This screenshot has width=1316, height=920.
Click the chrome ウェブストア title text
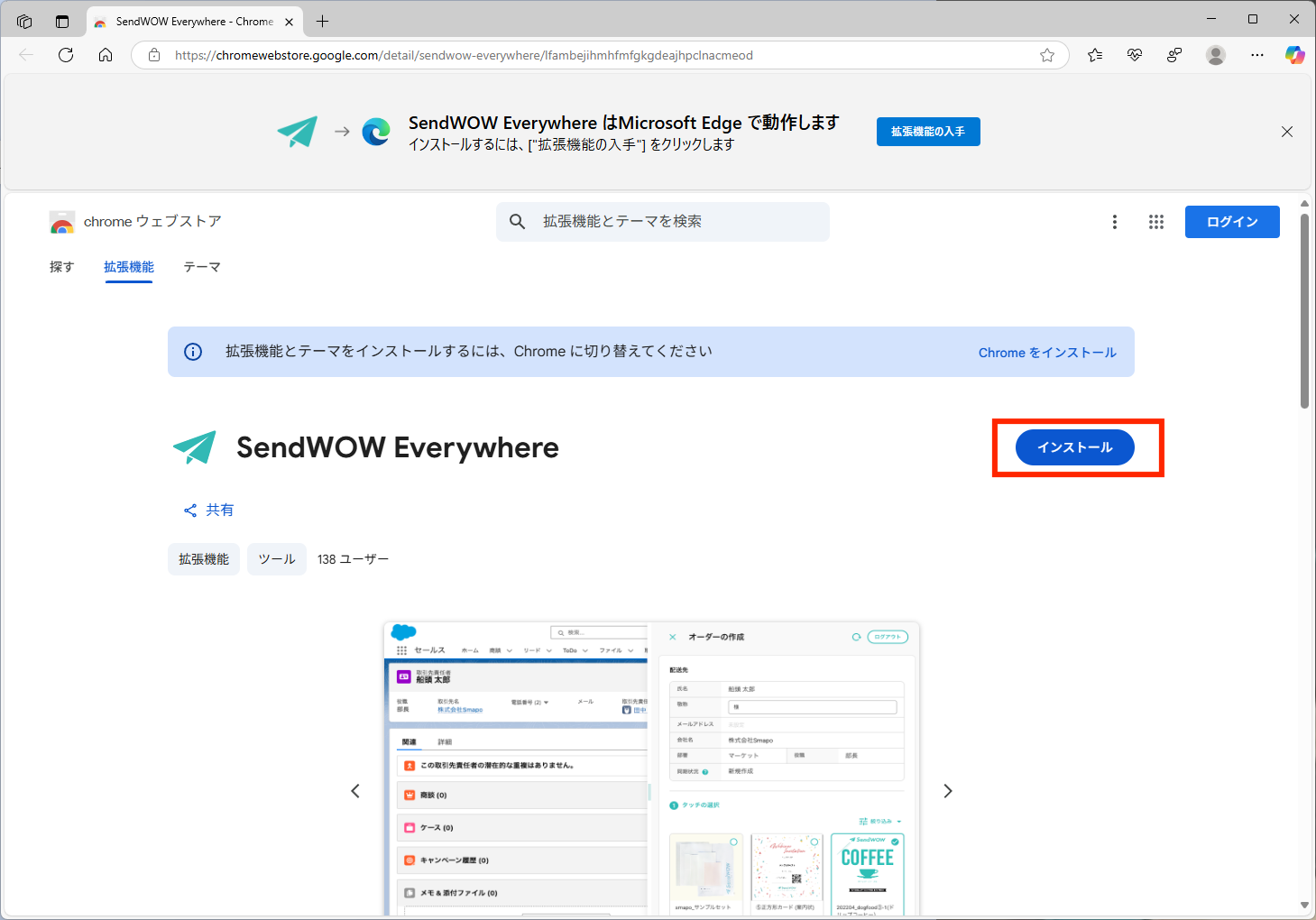click(x=152, y=222)
